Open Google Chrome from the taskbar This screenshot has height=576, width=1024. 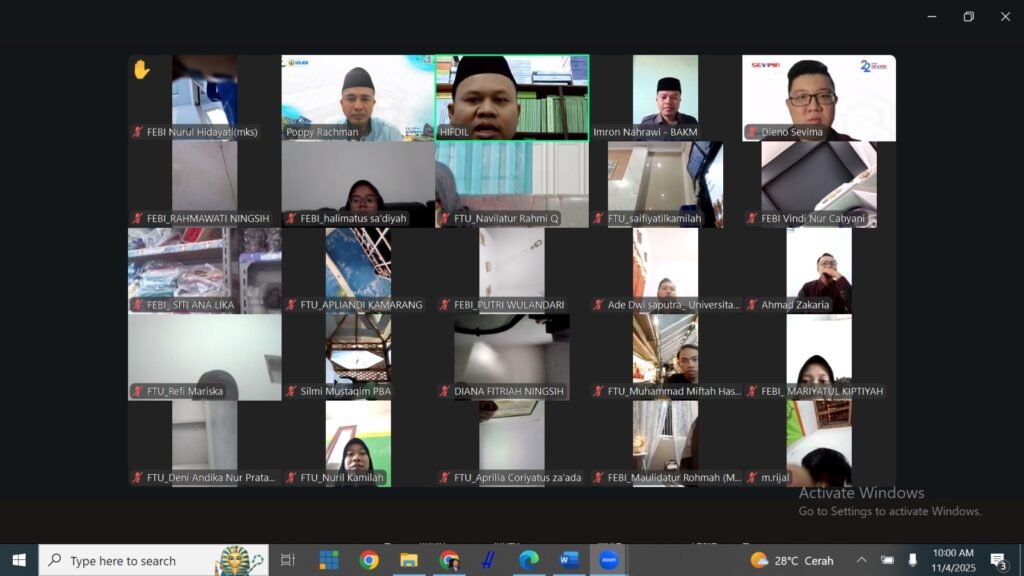point(368,560)
